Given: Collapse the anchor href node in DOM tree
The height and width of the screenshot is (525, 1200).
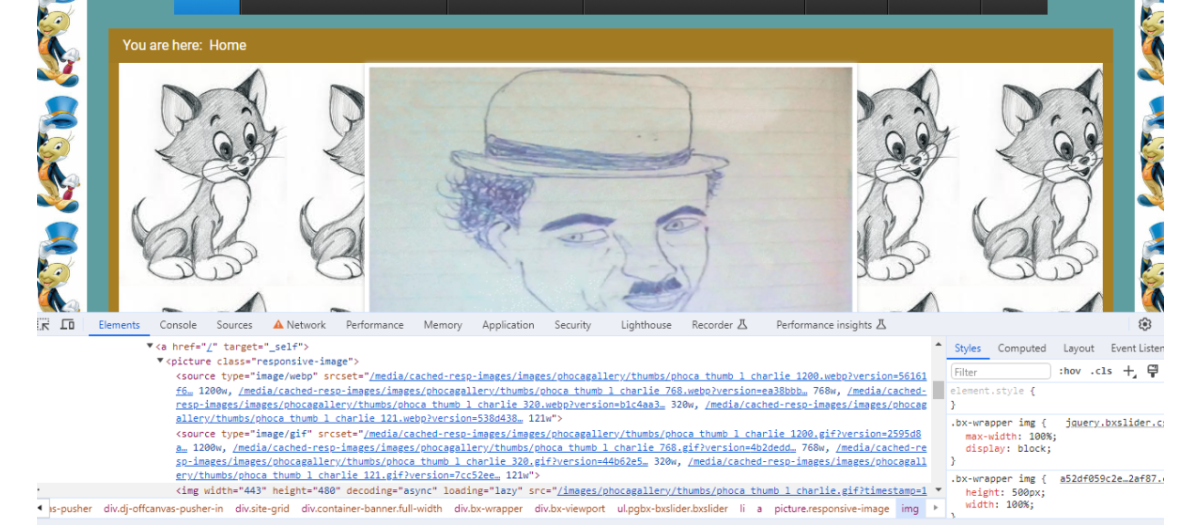Looking at the screenshot, I should pos(151,347).
